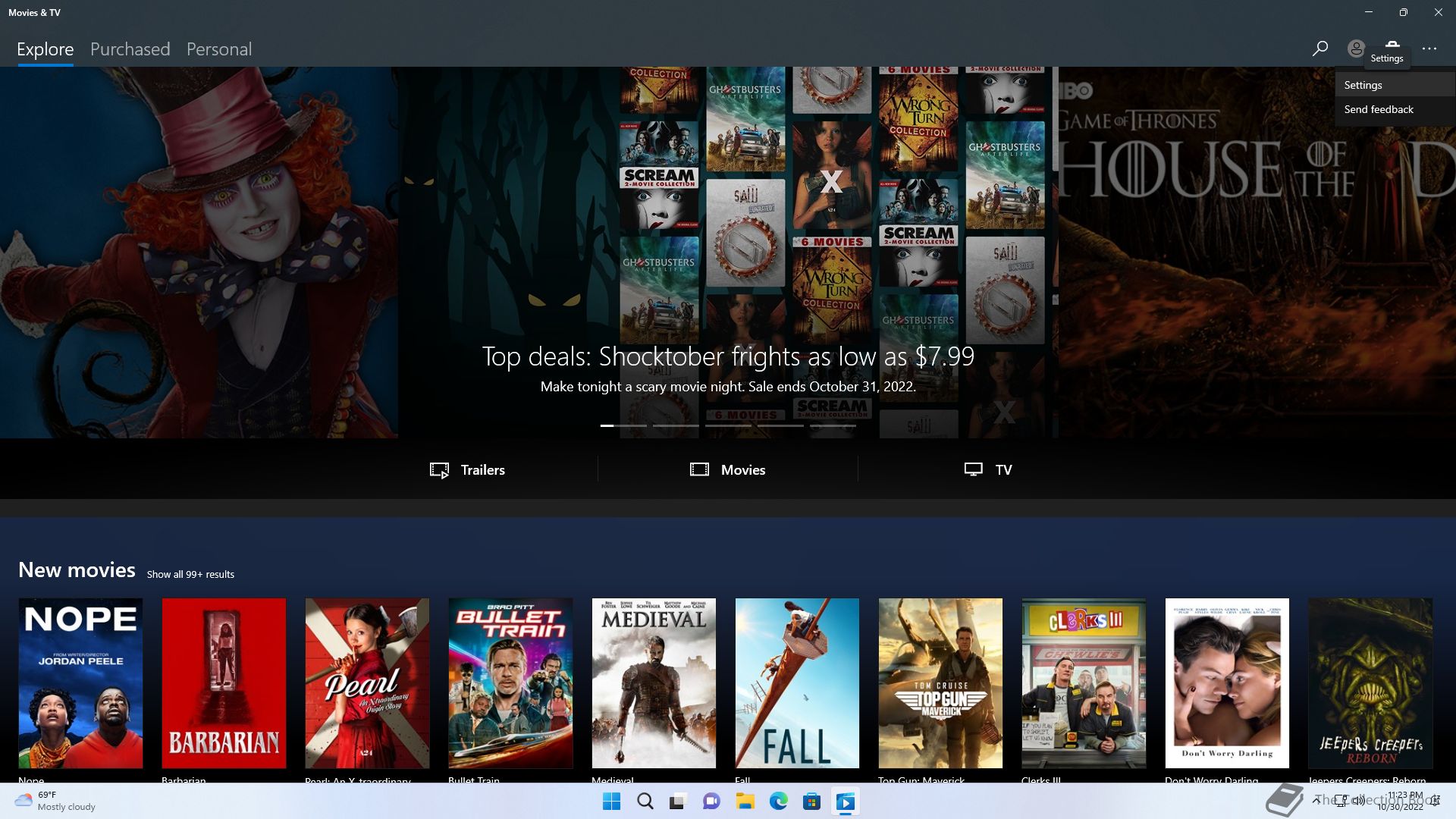Screen dimensions: 1456x819
Task: Click the user account avatar icon
Action: pyautogui.click(x=1356, y=49)
